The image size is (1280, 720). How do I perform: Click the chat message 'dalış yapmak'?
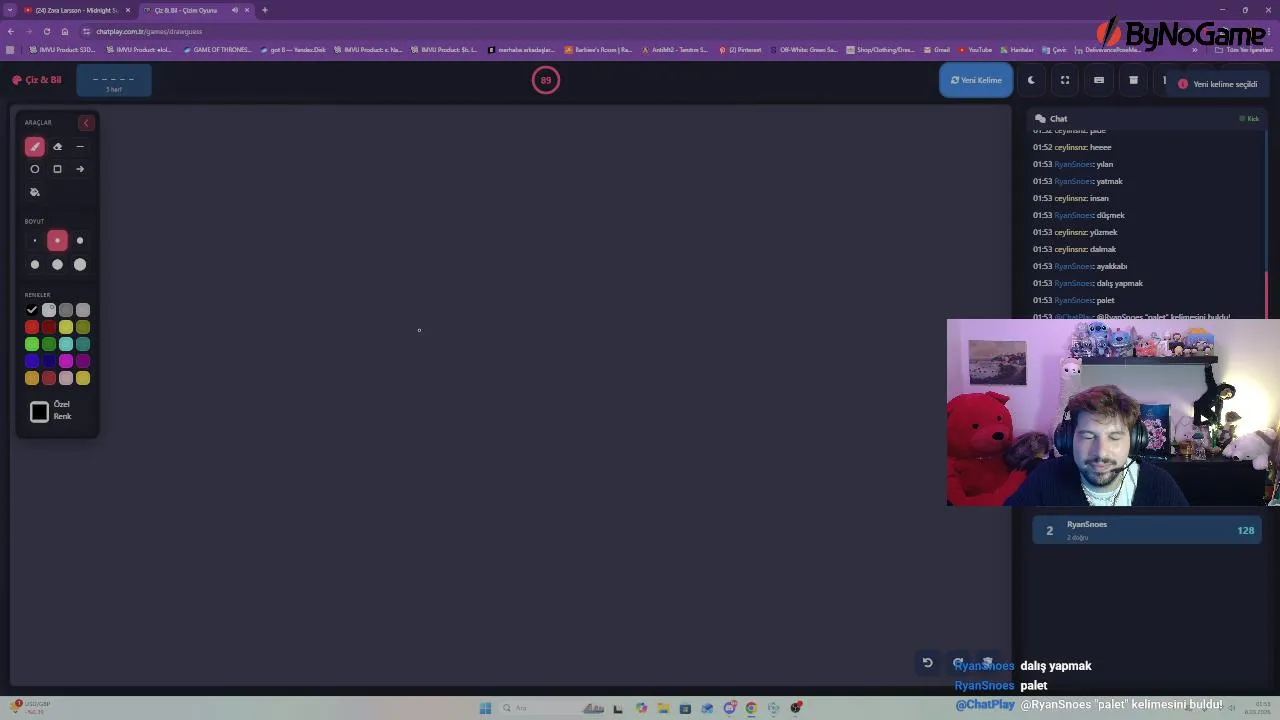(x=1120, y=283)
